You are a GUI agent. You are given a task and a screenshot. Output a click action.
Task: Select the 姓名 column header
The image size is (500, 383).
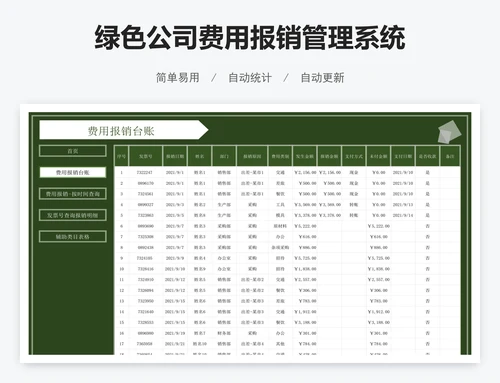tap(200, 156)
